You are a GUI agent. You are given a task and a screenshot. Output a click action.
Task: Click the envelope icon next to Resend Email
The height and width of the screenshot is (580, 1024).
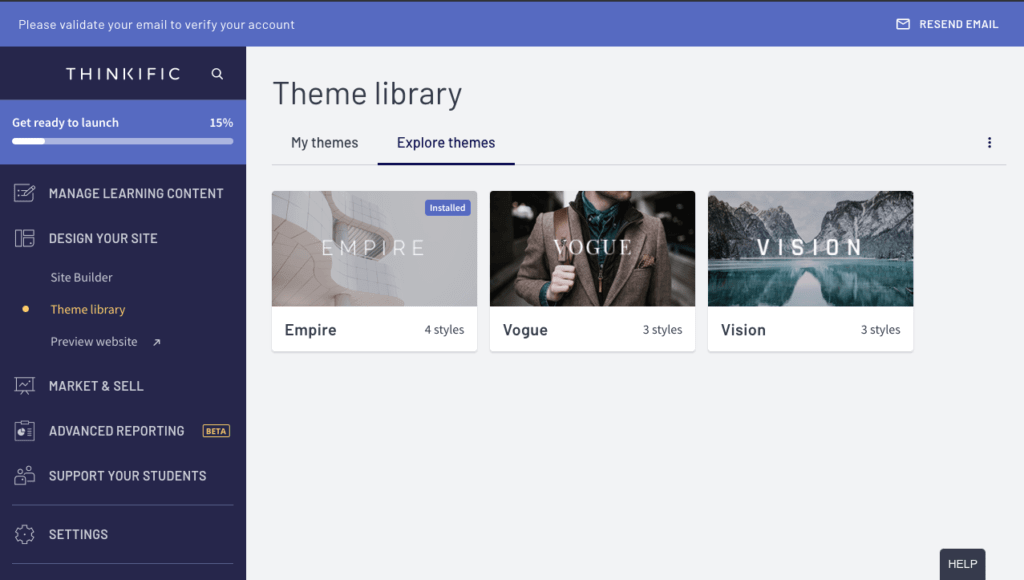pos(903,24)
